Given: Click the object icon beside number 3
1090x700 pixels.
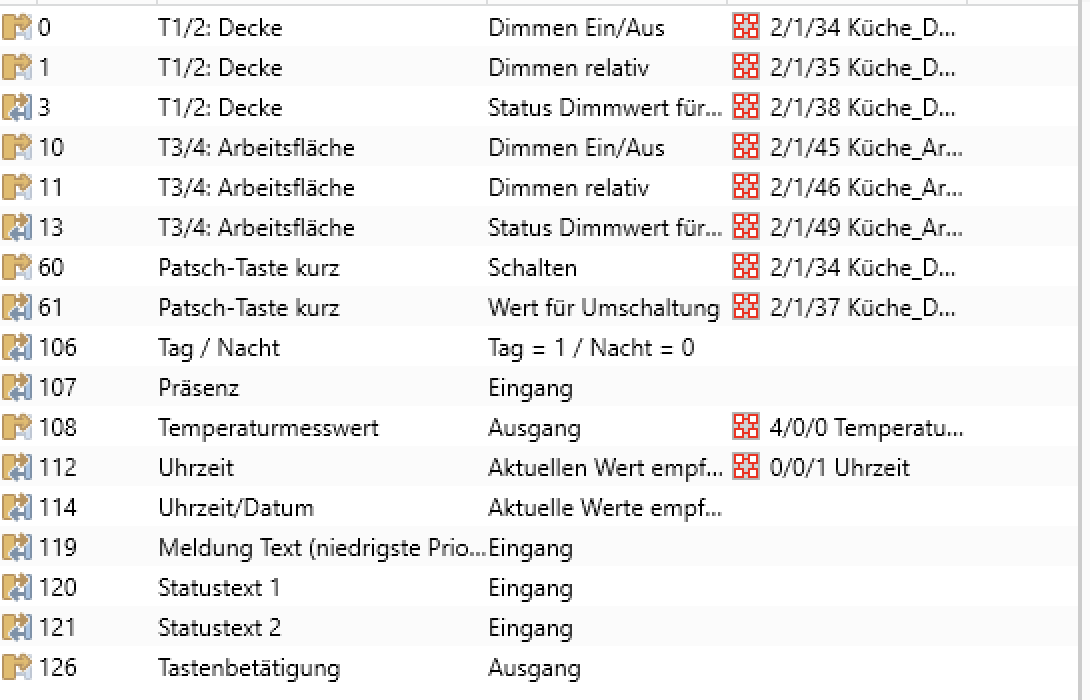Looking at the screenshot, I should coord(18,108).
